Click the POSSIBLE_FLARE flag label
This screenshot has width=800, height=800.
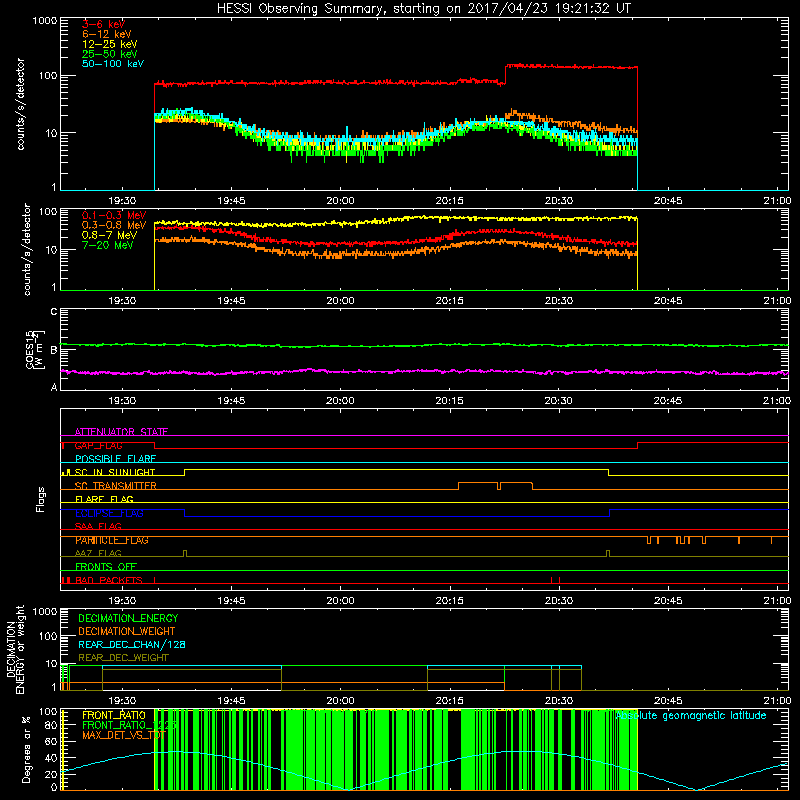click(115, 459)
